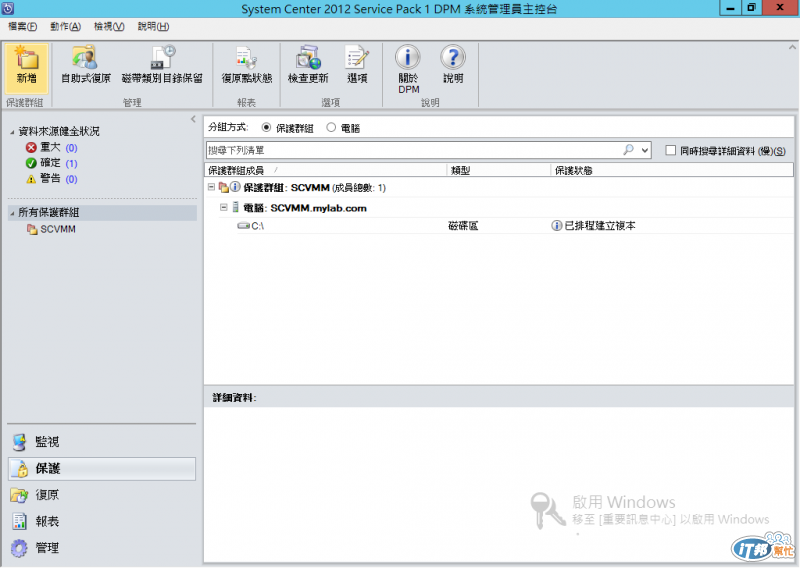800x568 pixels.
Task: Click the 保護群組: SCVMM group title text
Action: point(286,187)
